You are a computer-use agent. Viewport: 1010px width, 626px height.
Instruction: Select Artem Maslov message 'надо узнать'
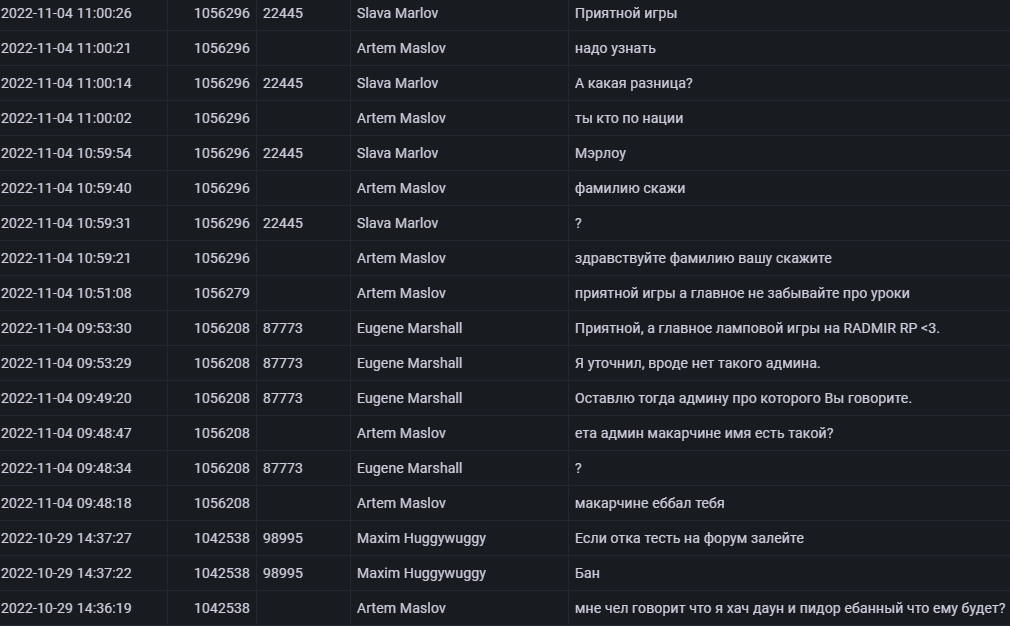click(615, 48)
